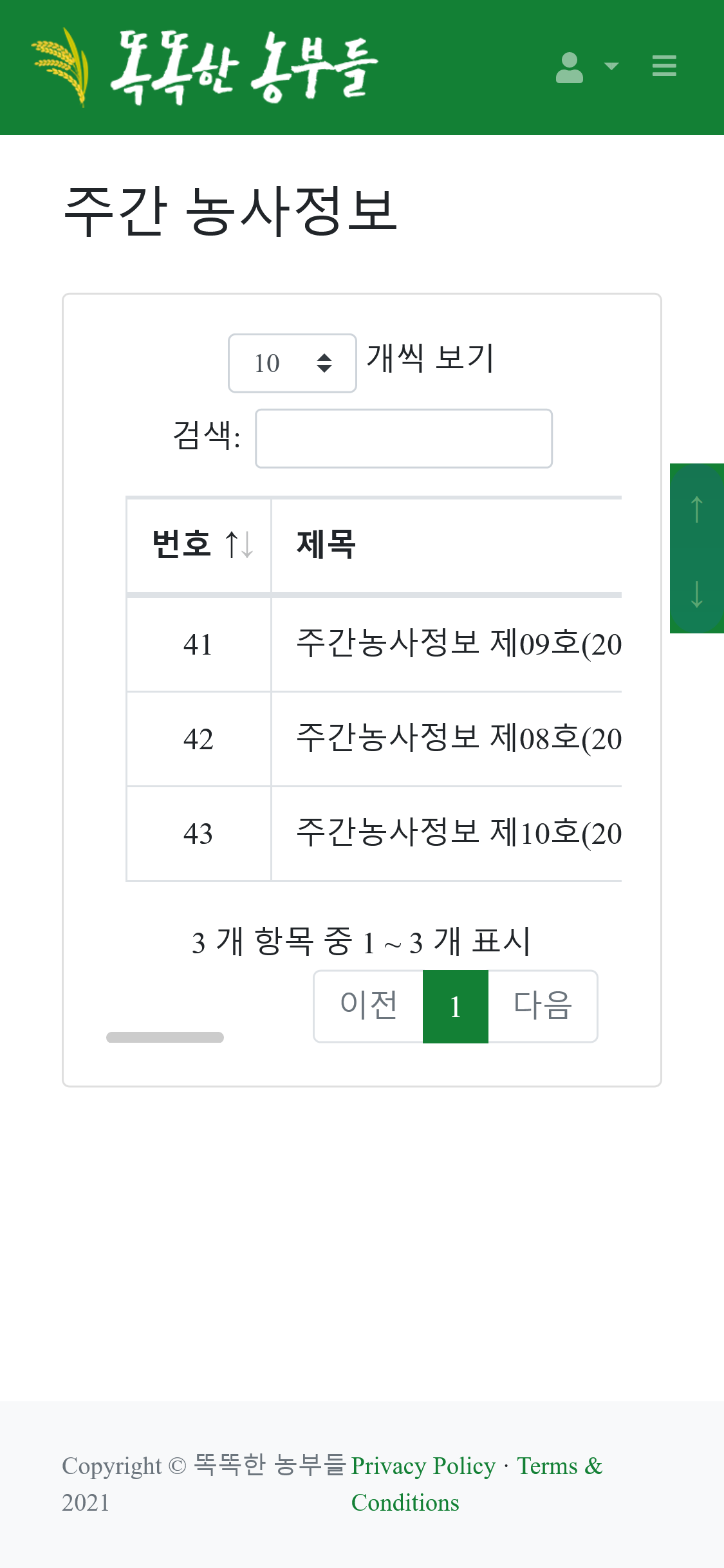The image size is (724, 1568).
Task: Open the user account icon menu
Action: 570,68
